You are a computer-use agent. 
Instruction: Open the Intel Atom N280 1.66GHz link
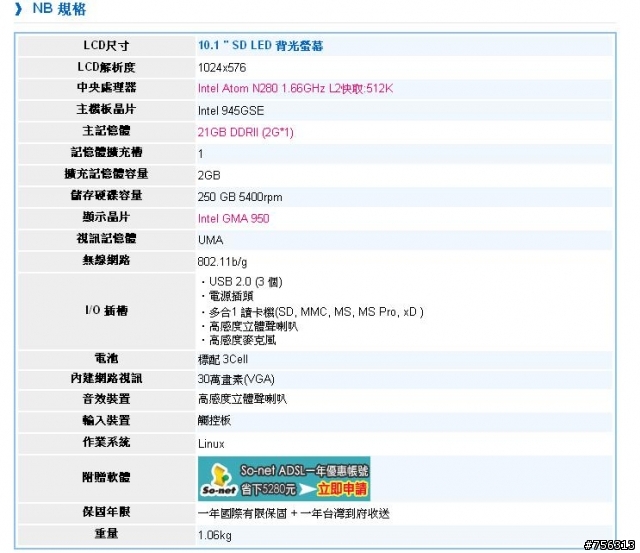pos(295,89)
